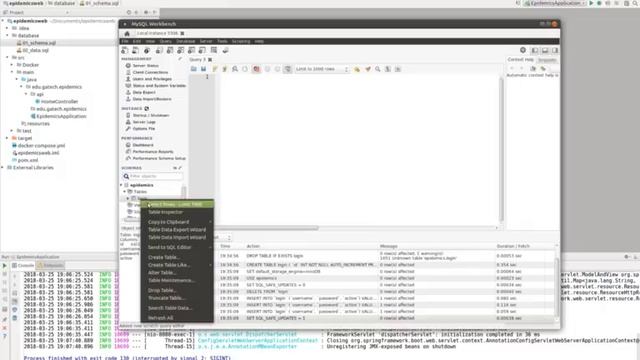Click the Filter objects search field
Viewport: 640px width, 360px height.
point(153,176)
